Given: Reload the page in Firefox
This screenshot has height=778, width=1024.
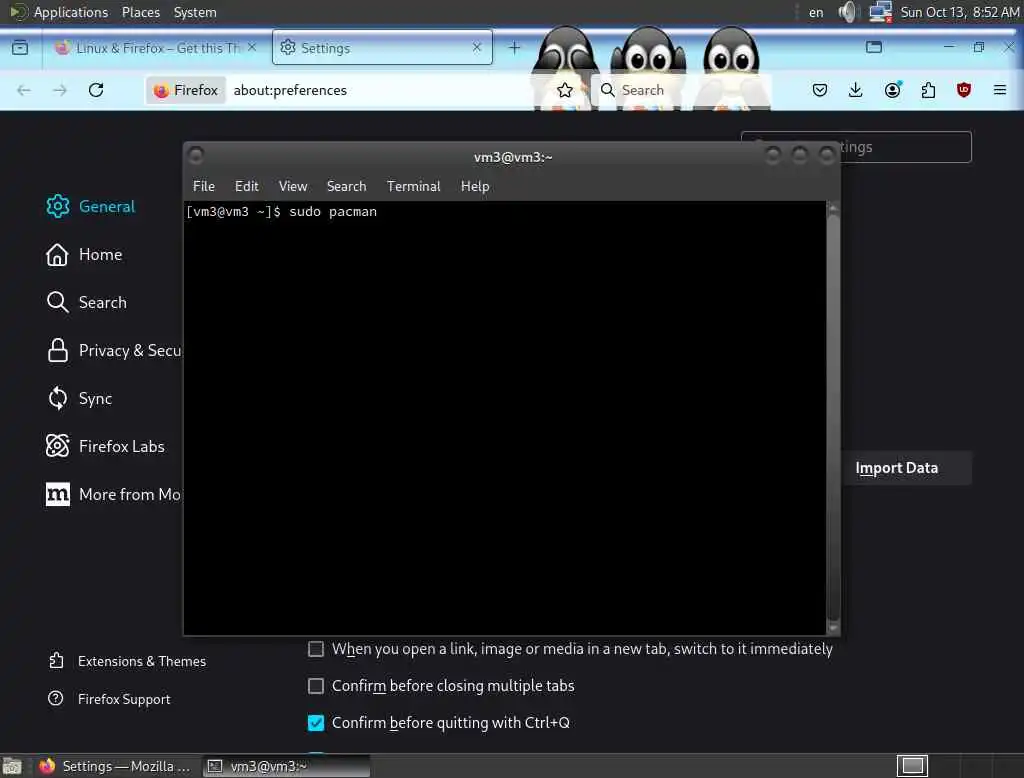Looking at the screenshot, I should click(x=96, y=90).
